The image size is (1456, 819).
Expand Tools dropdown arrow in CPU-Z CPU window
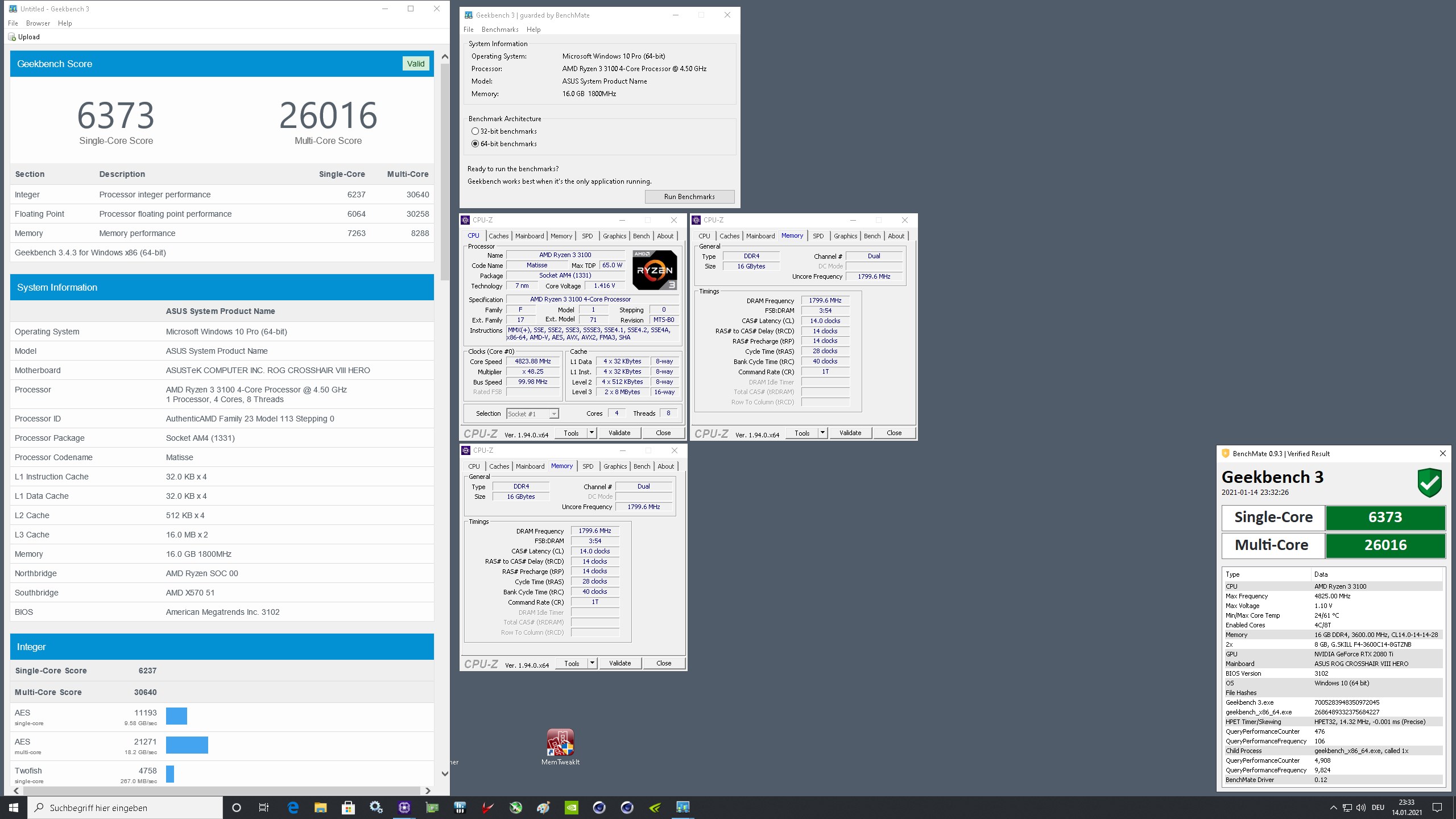coord(591,433)
